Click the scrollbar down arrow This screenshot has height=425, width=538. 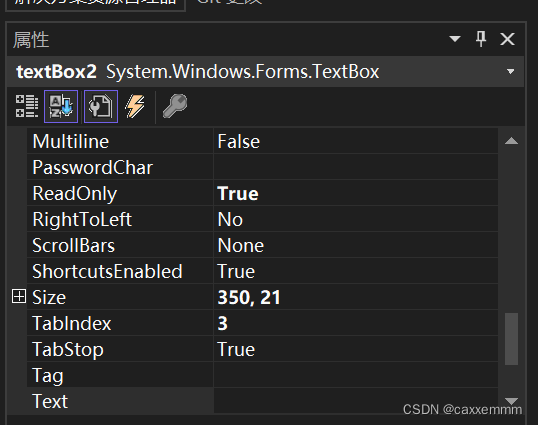click(511, 401)
